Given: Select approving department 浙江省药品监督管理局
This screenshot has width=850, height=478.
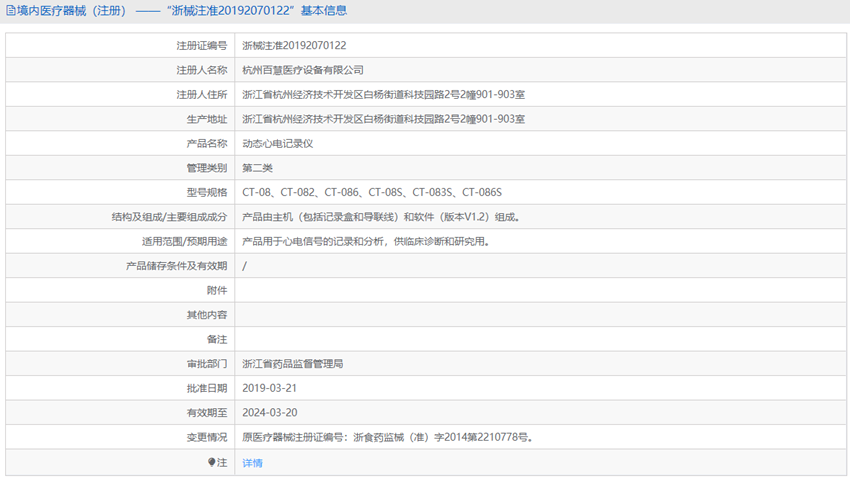Looking at the screenshot, I should click(x=292, y=364).
